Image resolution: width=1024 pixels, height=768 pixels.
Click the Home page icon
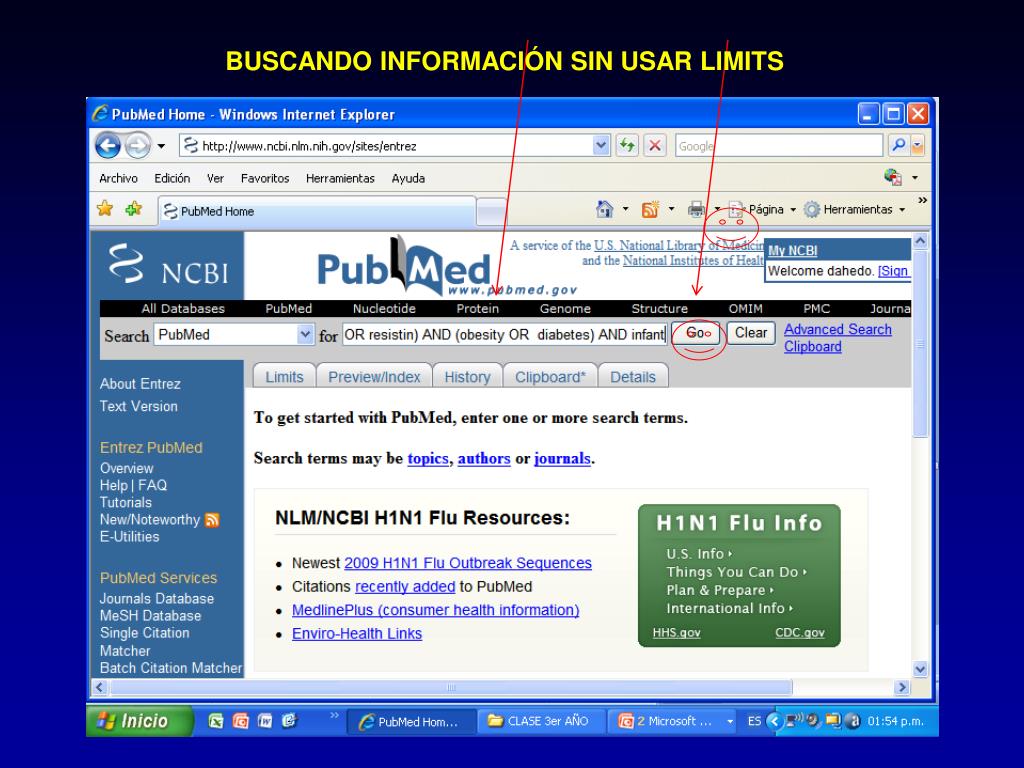coord(605,209)
